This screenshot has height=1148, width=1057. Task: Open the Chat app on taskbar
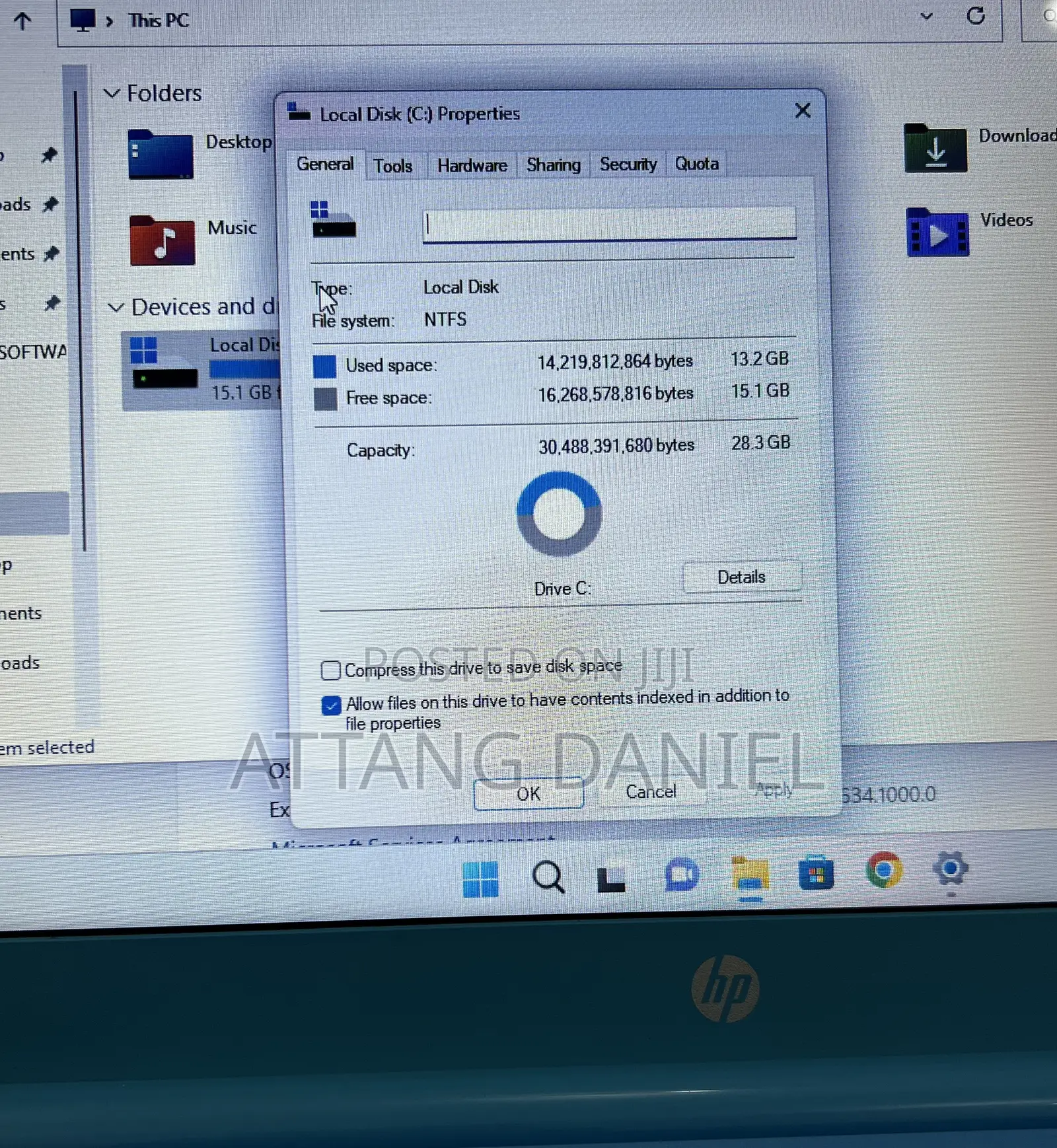point(682,875)
